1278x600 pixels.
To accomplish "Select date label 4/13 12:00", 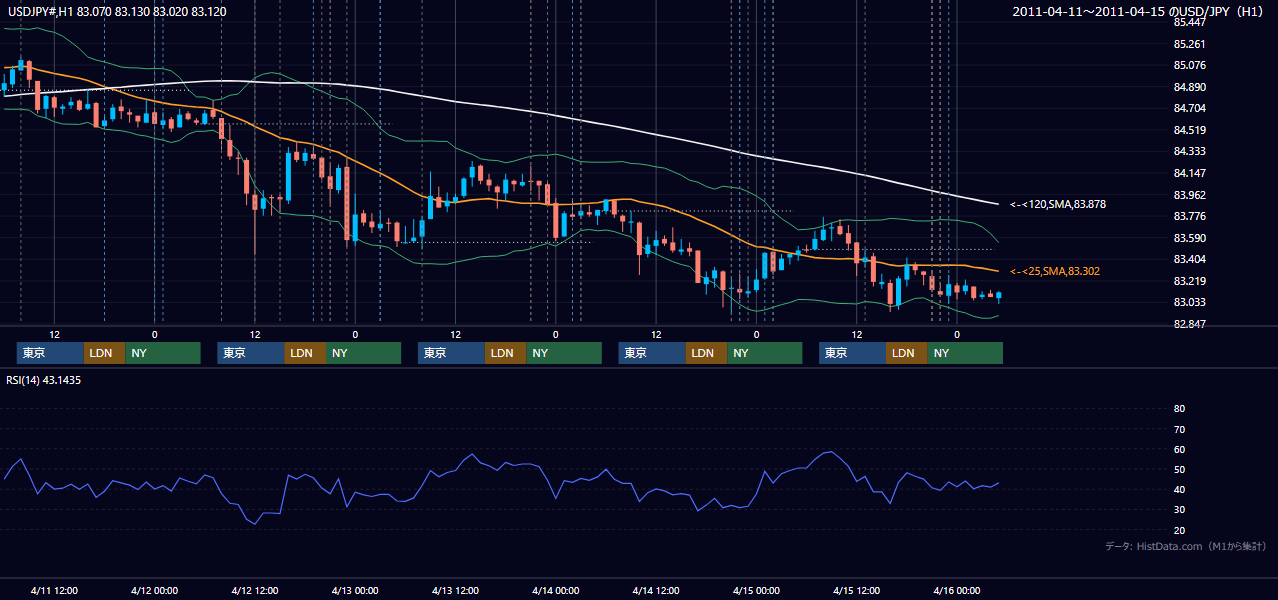I will pyautogui.click(x=455, y=590).
